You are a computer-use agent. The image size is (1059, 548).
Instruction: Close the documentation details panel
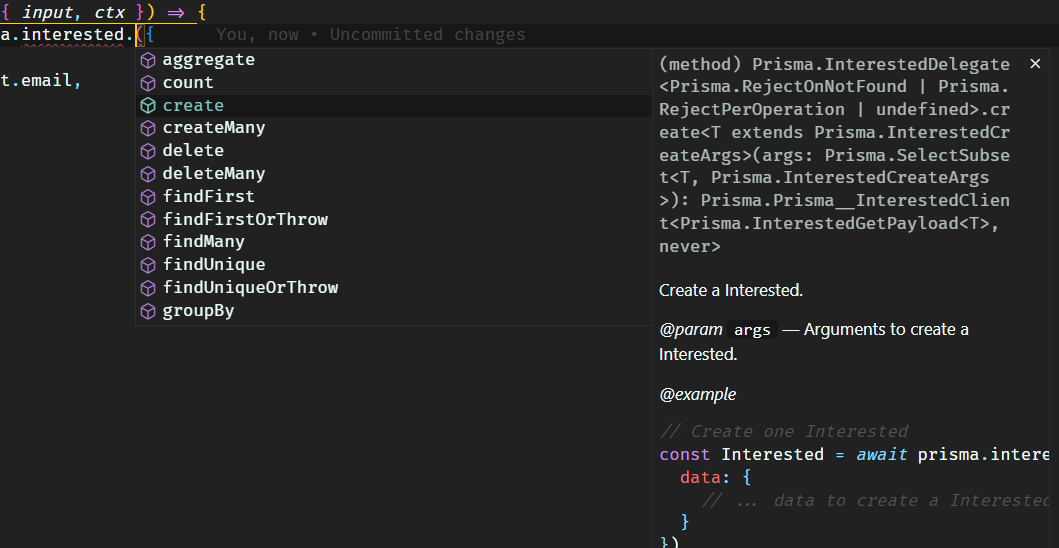pos(1035,64)
